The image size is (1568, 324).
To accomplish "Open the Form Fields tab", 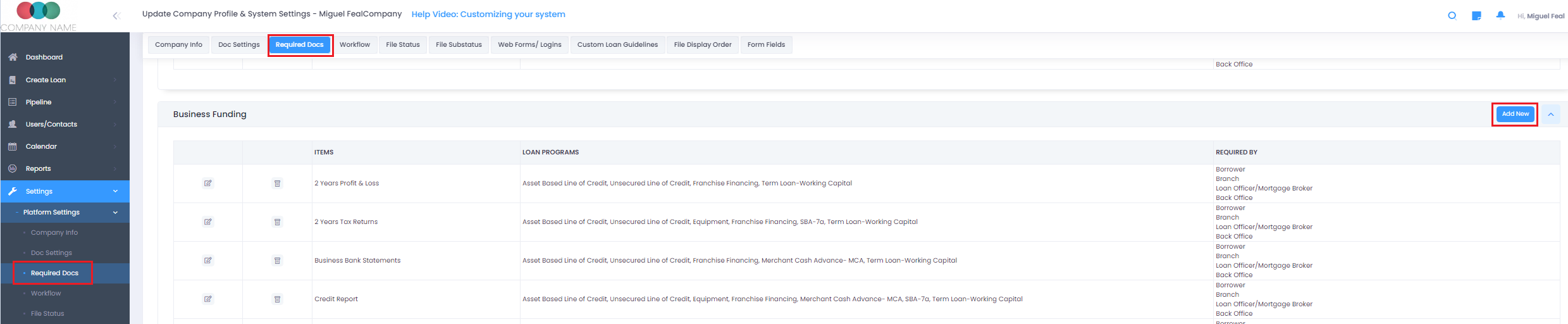I will coord(767,45).
